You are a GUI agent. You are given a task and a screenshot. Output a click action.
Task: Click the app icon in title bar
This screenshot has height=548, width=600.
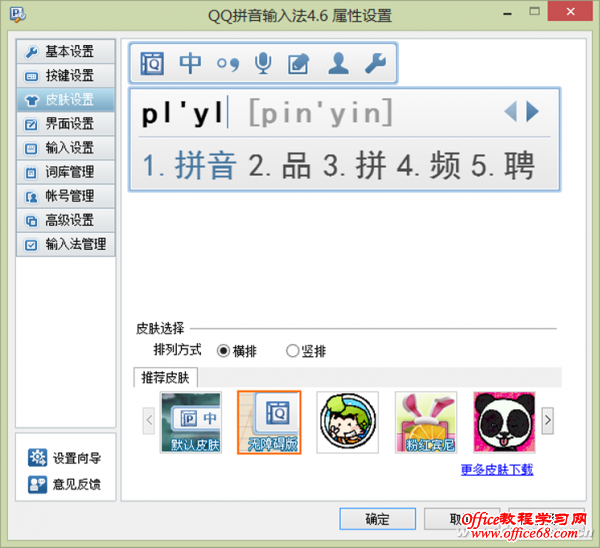(x=18, y=15)
